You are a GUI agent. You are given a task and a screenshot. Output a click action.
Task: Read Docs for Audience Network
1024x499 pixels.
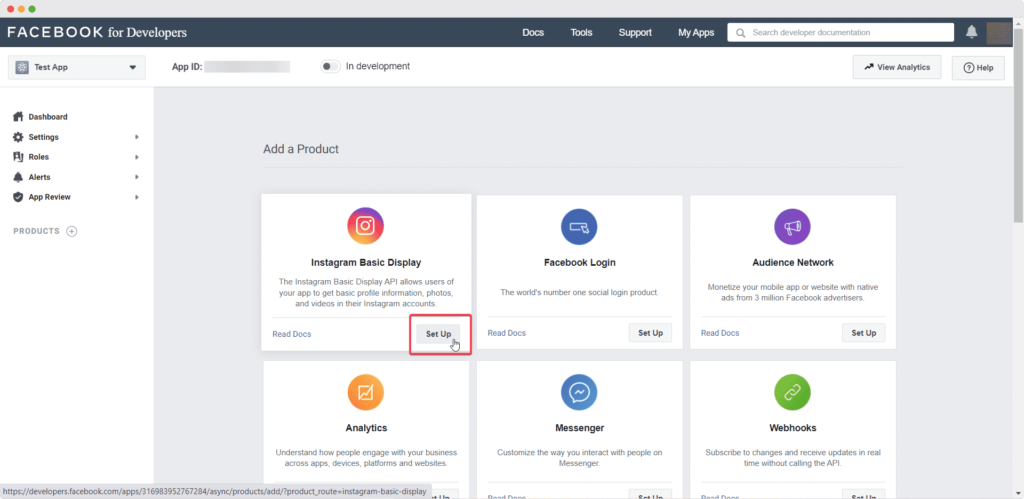click(720, 333)
